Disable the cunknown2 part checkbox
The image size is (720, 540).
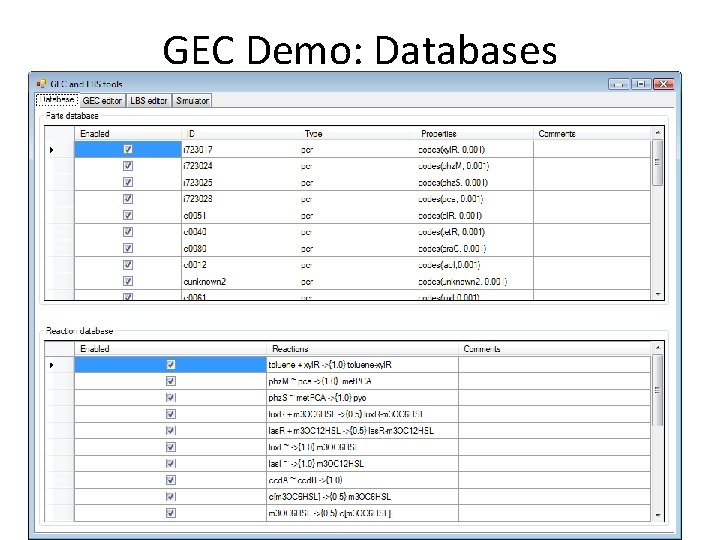(x=128, y=281)
